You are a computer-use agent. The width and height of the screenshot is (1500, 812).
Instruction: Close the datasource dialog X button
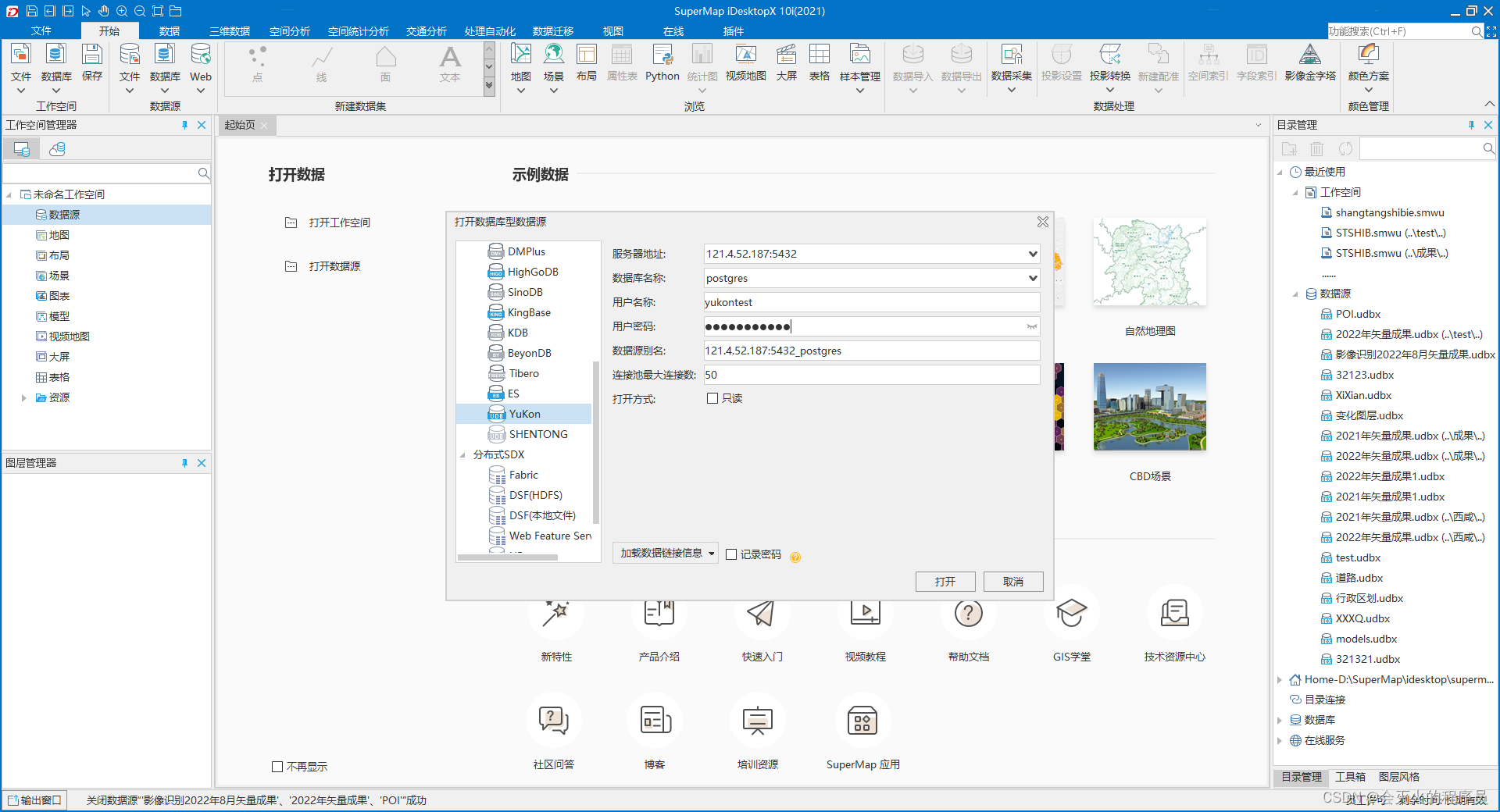(x=1043, y=222)
